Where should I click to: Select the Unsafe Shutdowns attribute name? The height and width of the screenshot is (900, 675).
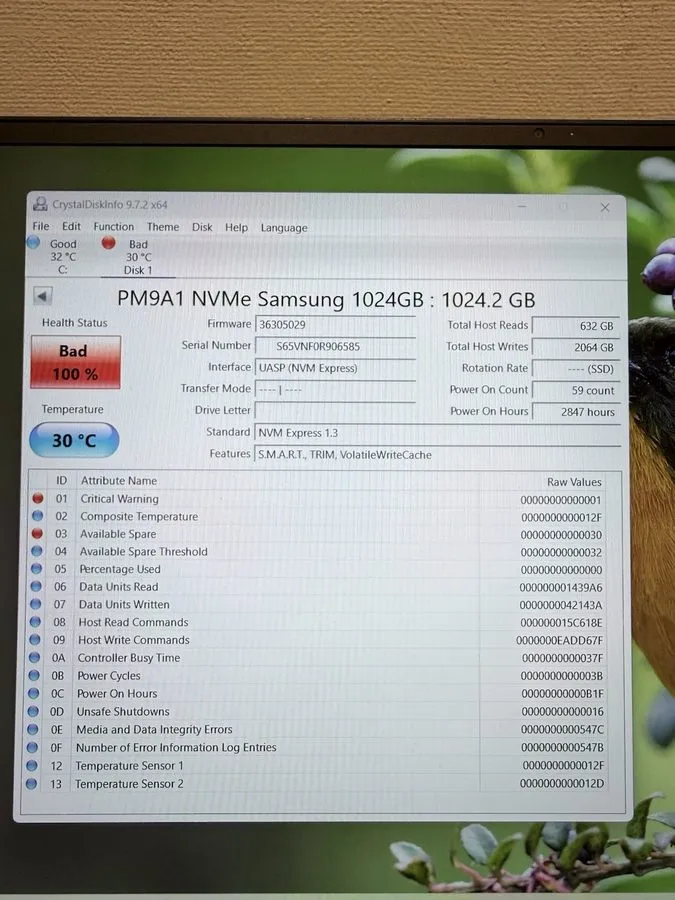pyautogui.click(x=123, y=711)
